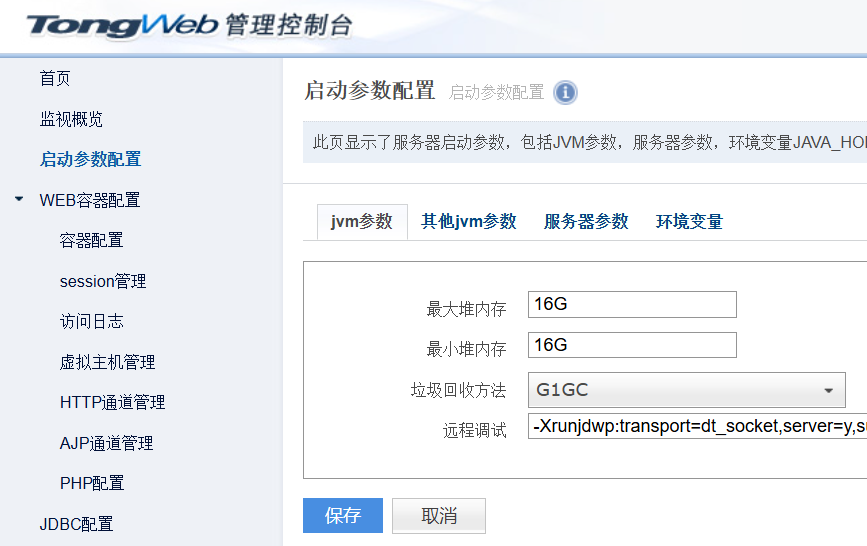The height and width of the screenshot is (546, 867).
Task: Select session管理 in the sidebar
Action: point(103,281)
